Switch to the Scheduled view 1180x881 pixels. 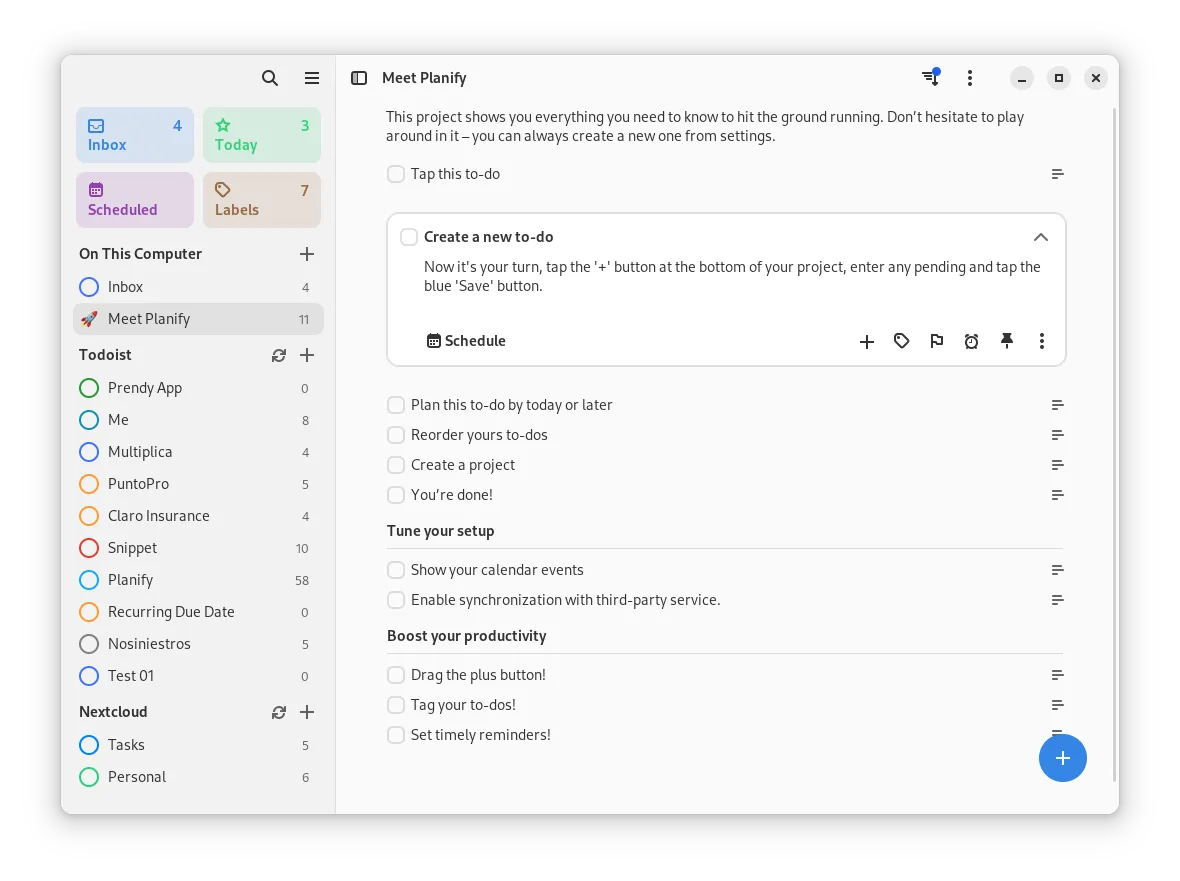(x=135, y=200)
